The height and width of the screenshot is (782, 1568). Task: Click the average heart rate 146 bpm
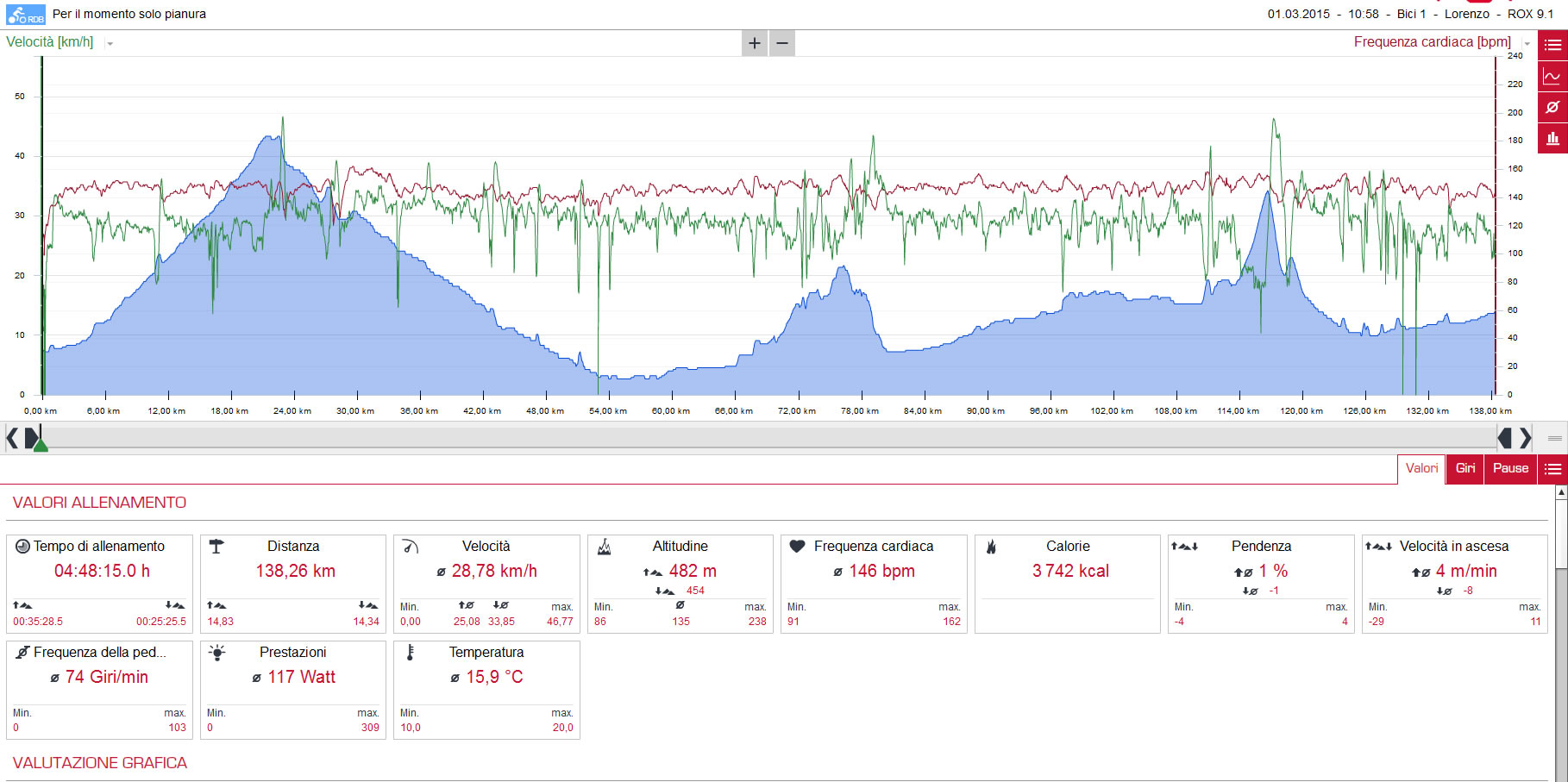click(882, 571)
